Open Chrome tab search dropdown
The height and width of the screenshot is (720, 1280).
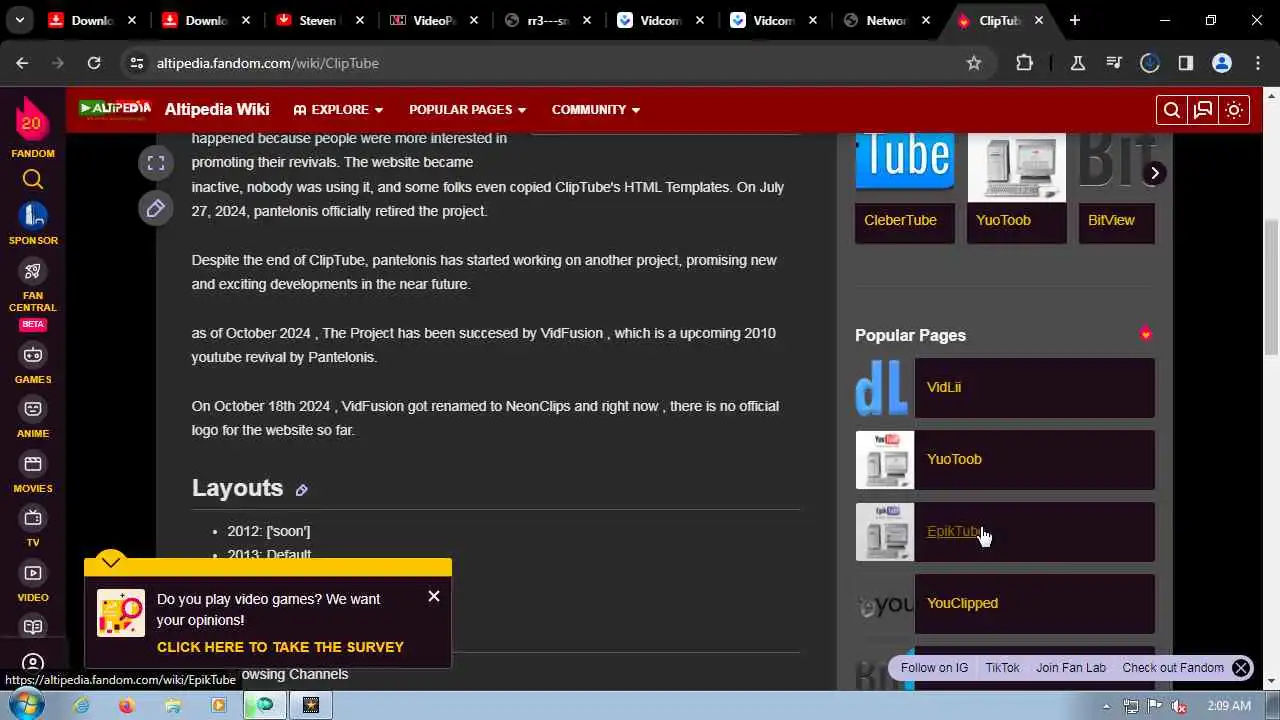[x=20, y=20]
